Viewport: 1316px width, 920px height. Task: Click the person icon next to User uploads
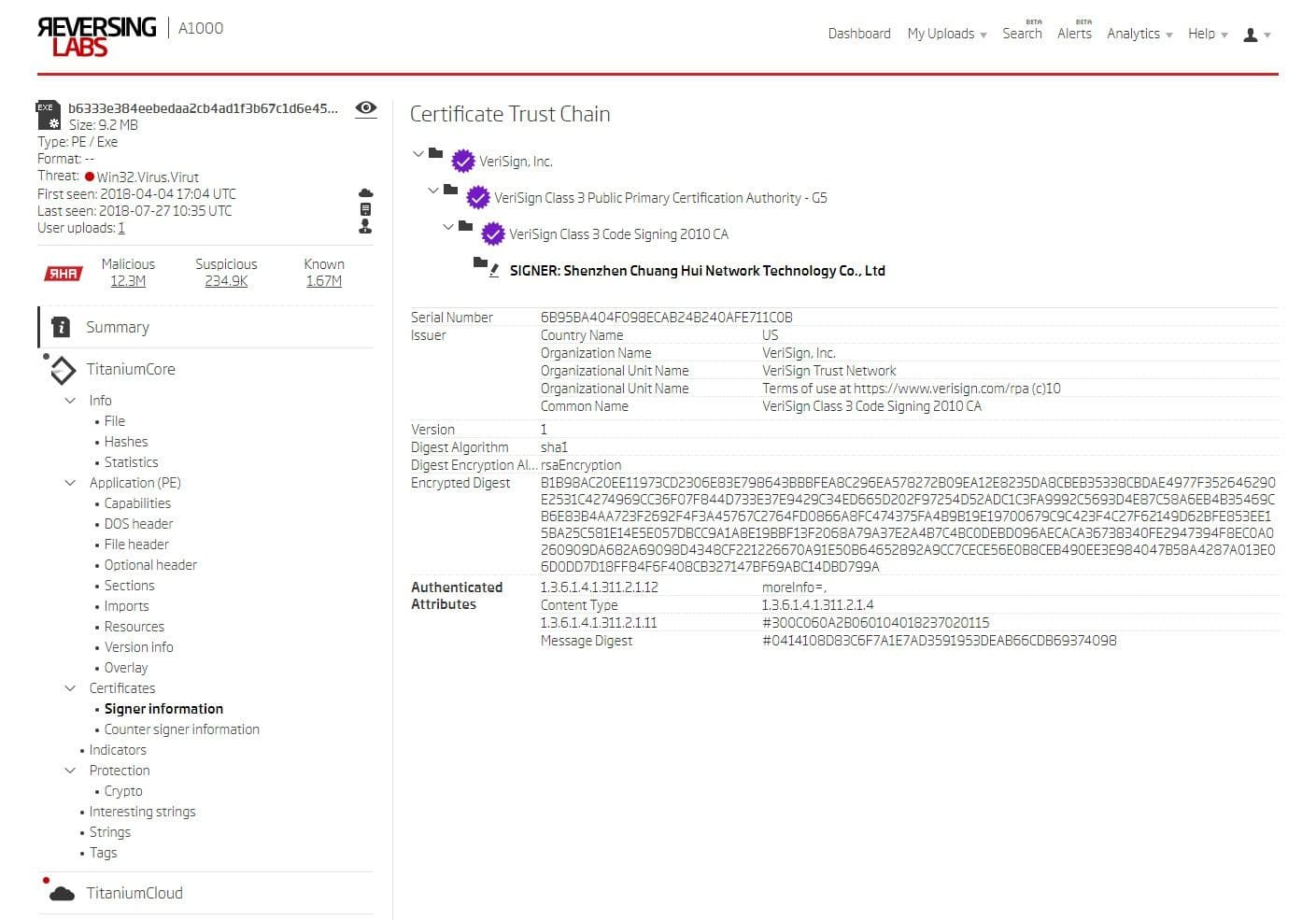pyautogui.click(x=365, y=227)
